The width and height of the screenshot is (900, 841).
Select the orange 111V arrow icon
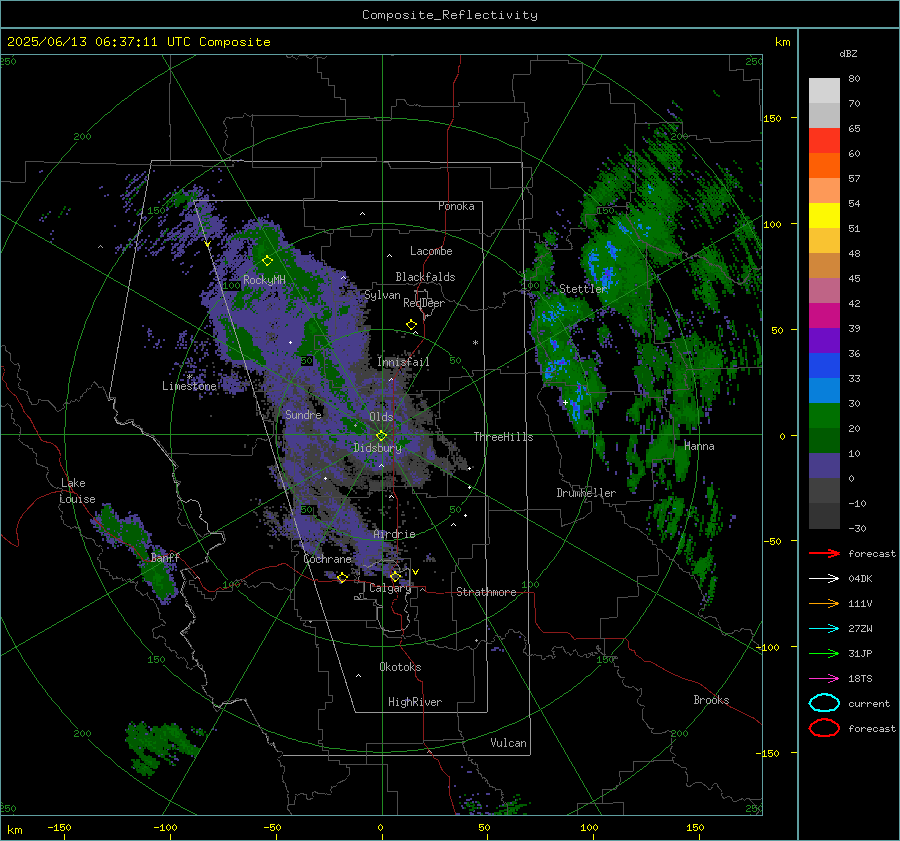(824, 603)
